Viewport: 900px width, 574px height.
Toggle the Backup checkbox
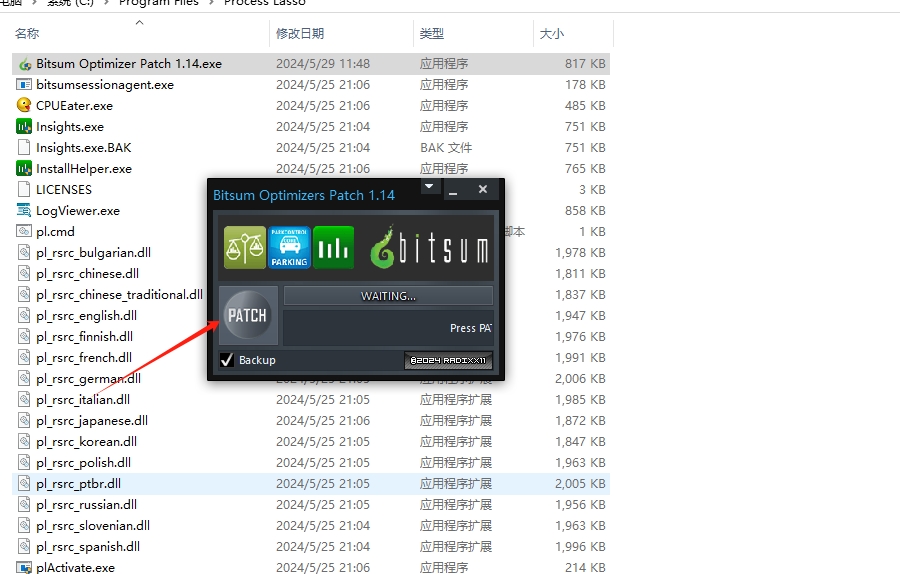227,360
